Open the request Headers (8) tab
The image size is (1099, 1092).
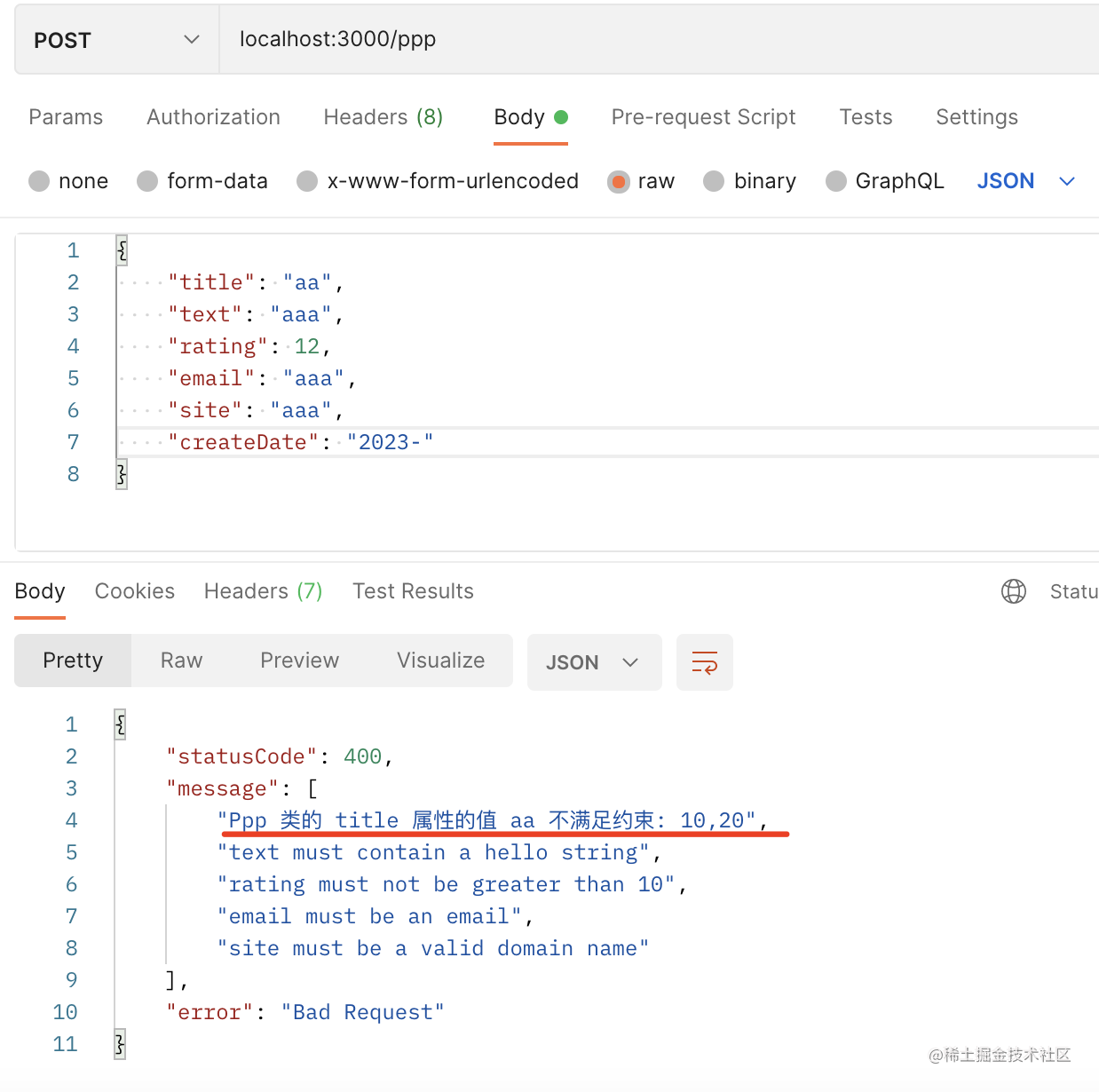pyautogui.click(x=383, y=117)
